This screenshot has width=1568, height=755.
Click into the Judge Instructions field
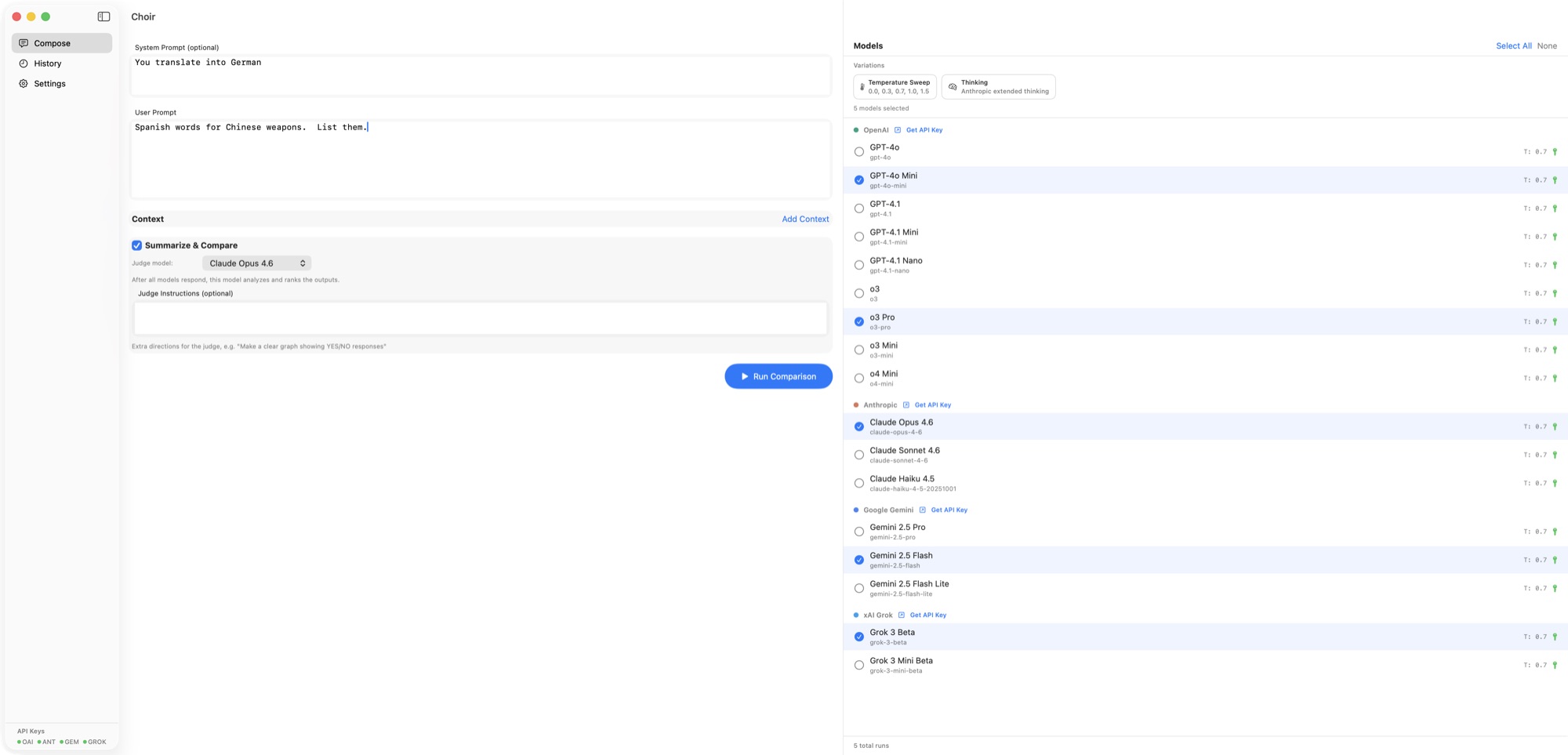[x=481, y=318]
